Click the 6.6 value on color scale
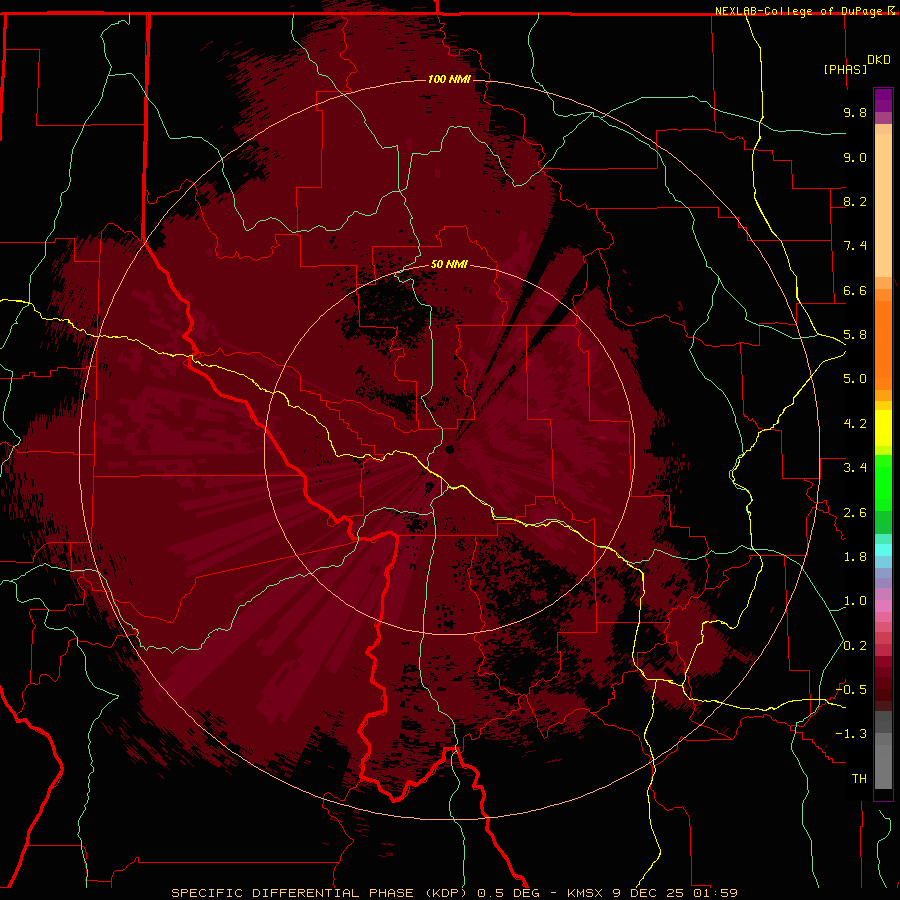The width and height of the screenshot is (900, 900). coord(855,290)
